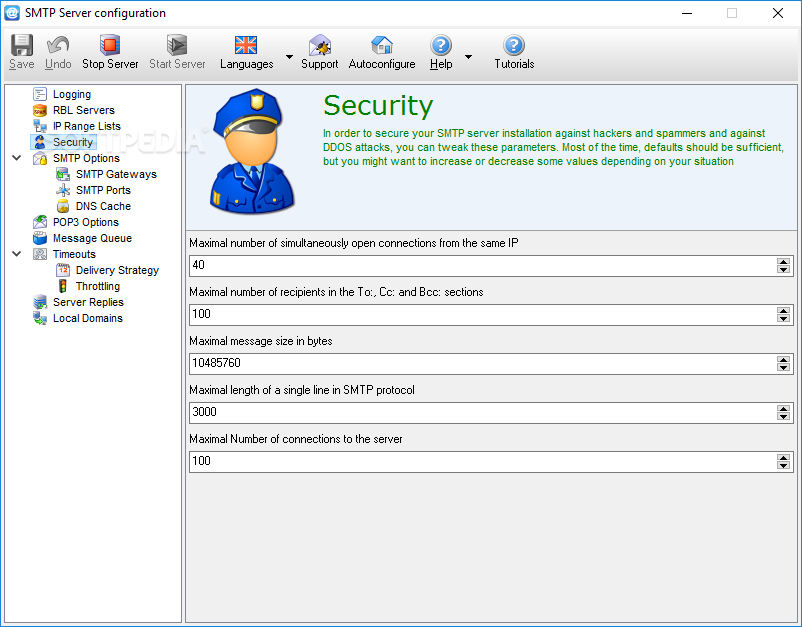This screenshot has height=627, width=802.
Task: Open Tutorials question mark icon
Action: (514, 45)
